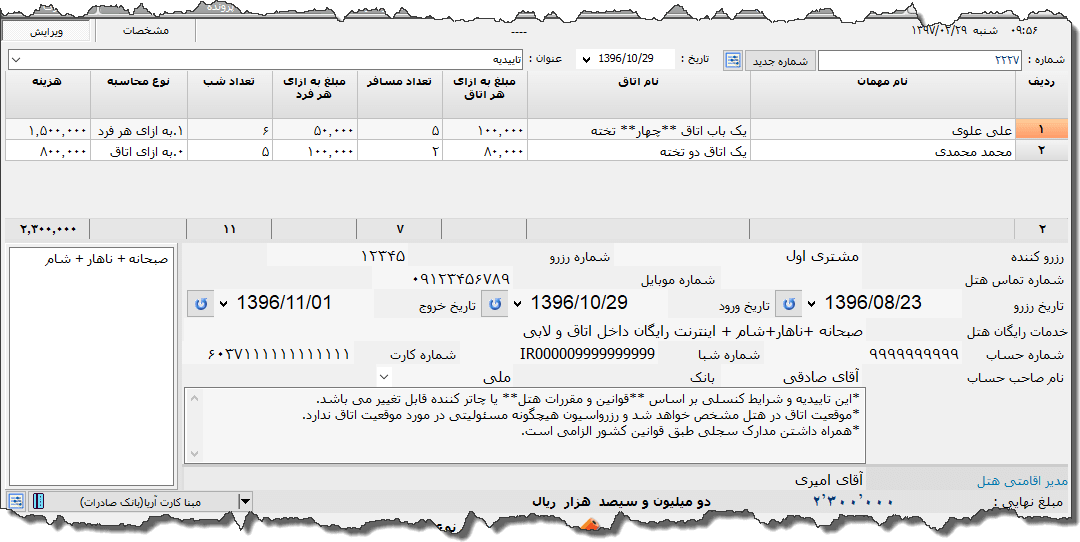
Task: Click calculation type cell به ازای اتاق
Action: point(138,150)
